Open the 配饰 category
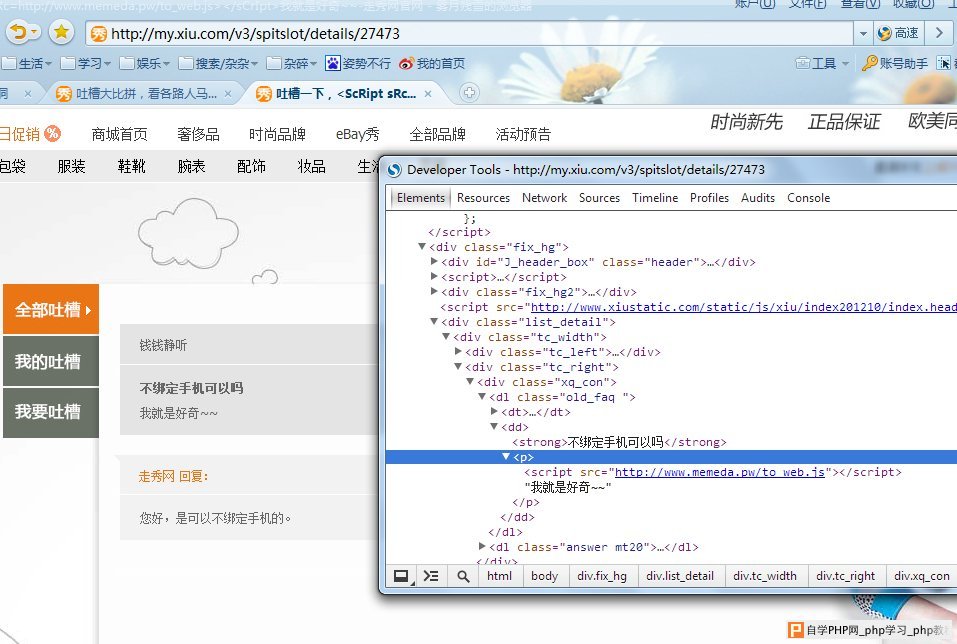Viewport: 957px width, 644px height. [x=251, y=166]
